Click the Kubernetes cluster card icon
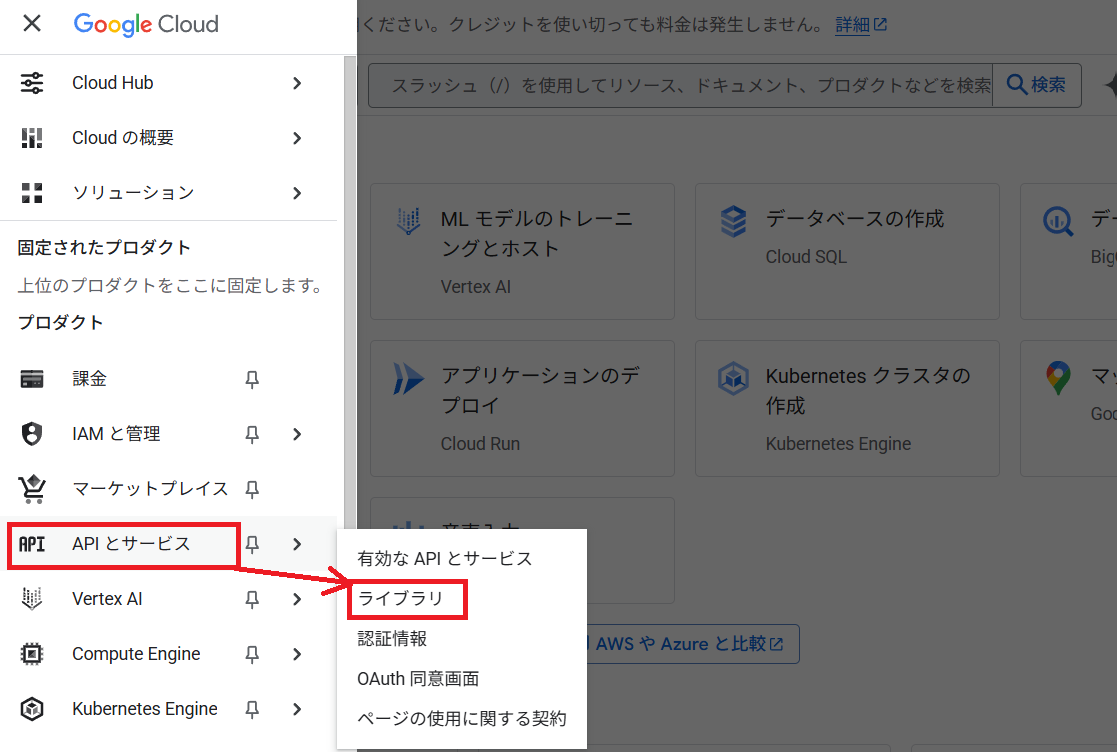 pos(733,378)
